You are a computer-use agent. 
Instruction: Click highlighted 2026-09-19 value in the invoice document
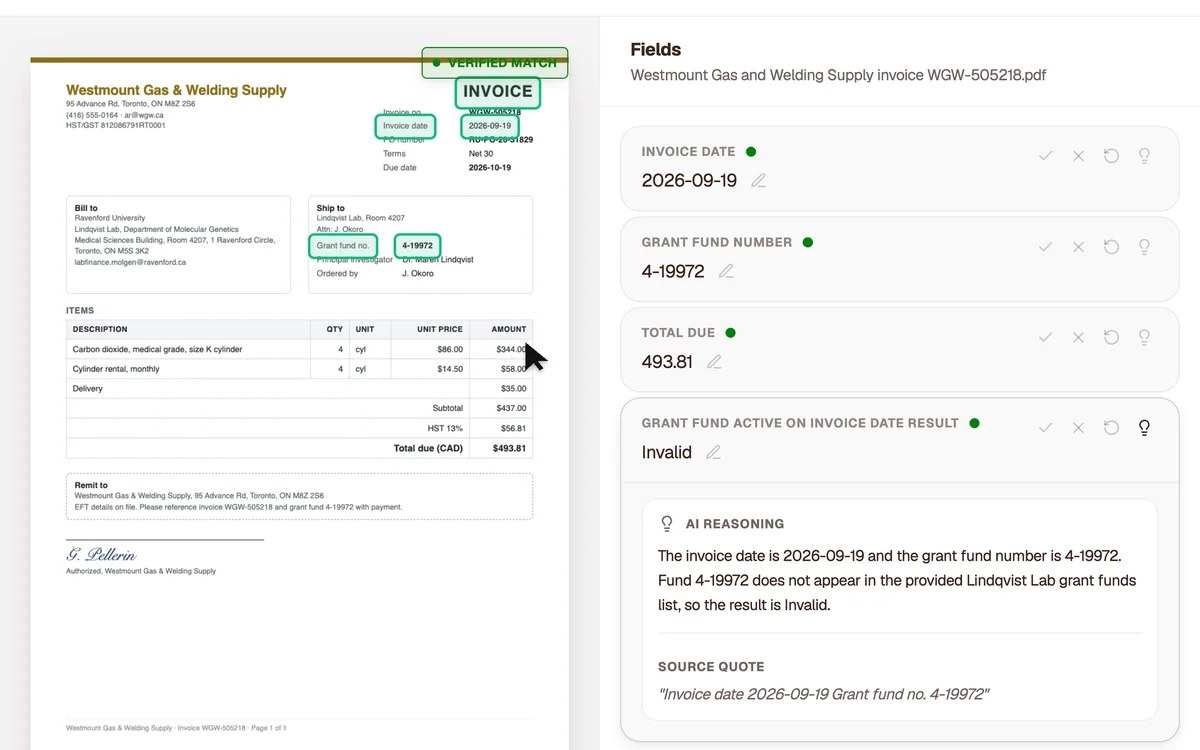click(490, 126)
